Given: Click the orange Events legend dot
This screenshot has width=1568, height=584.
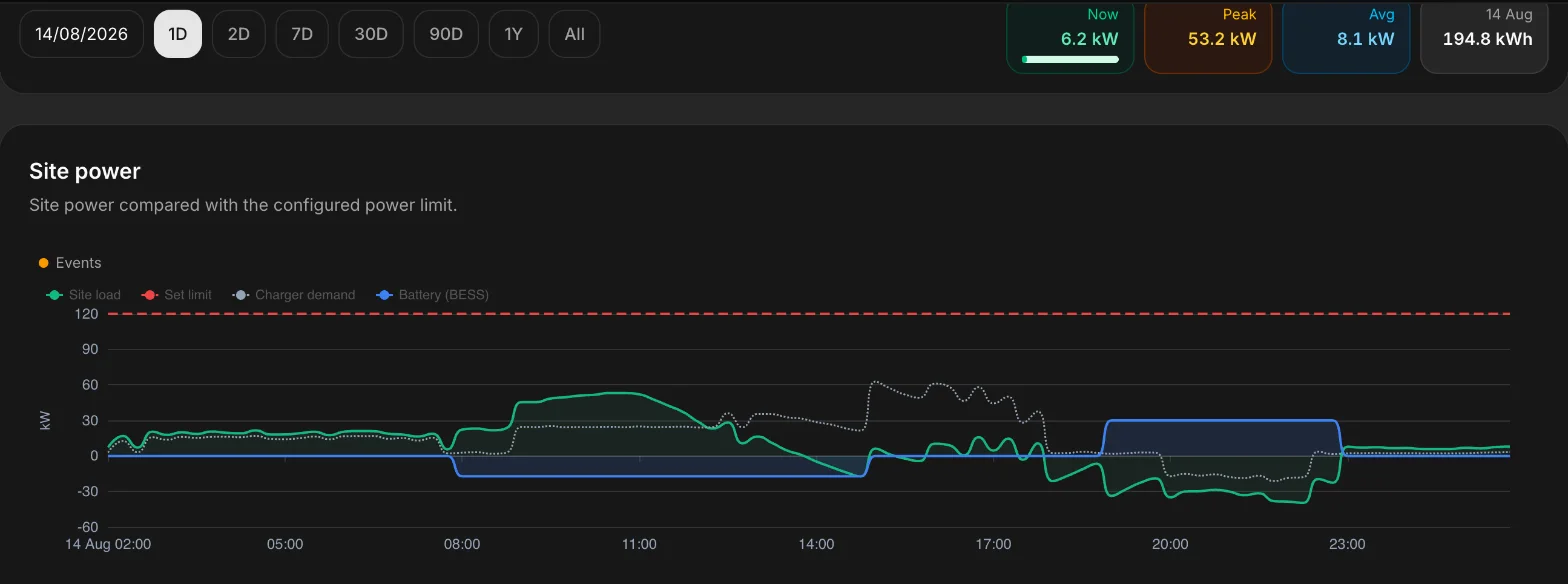Looking at the screenshot, I should [43, 263].
